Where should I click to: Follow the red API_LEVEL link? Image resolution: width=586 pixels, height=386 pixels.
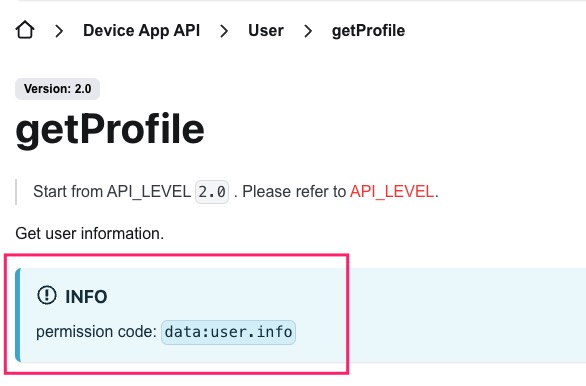click(x=392, y=192)
